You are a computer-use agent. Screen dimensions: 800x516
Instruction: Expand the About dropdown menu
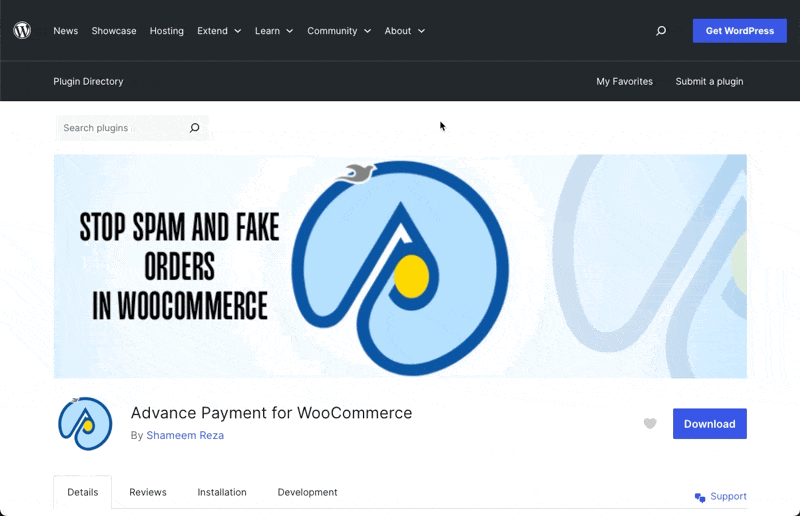405,31
